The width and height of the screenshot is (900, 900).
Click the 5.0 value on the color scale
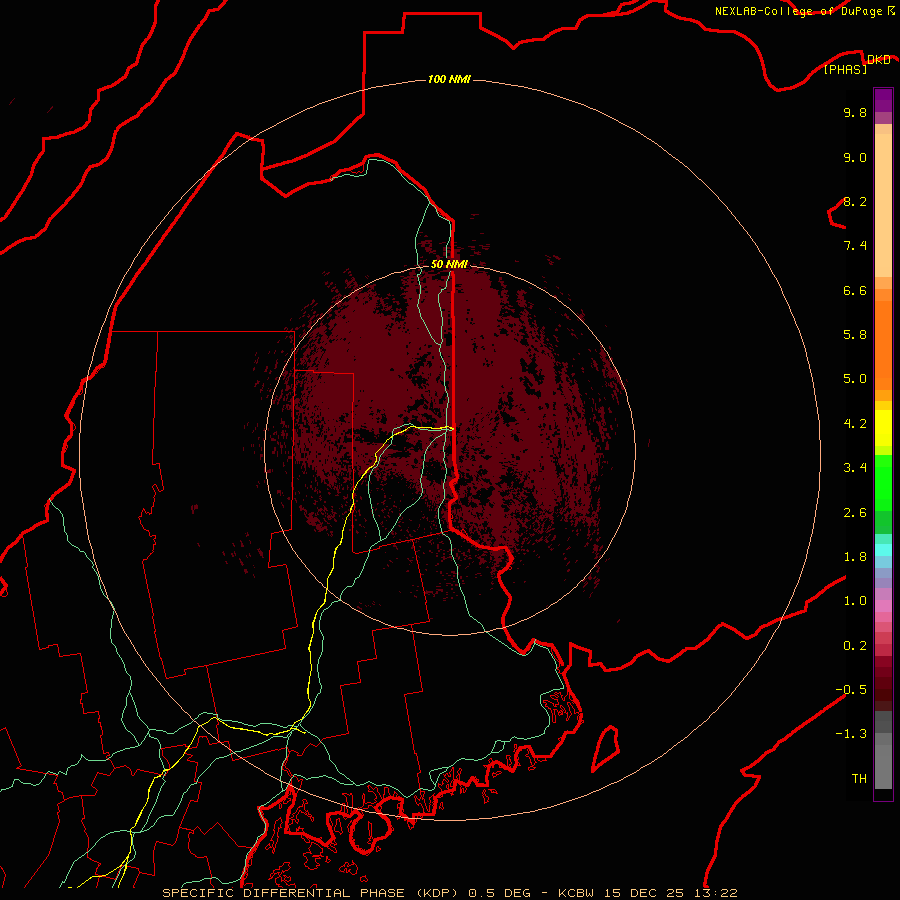click(x=855, y=379)
